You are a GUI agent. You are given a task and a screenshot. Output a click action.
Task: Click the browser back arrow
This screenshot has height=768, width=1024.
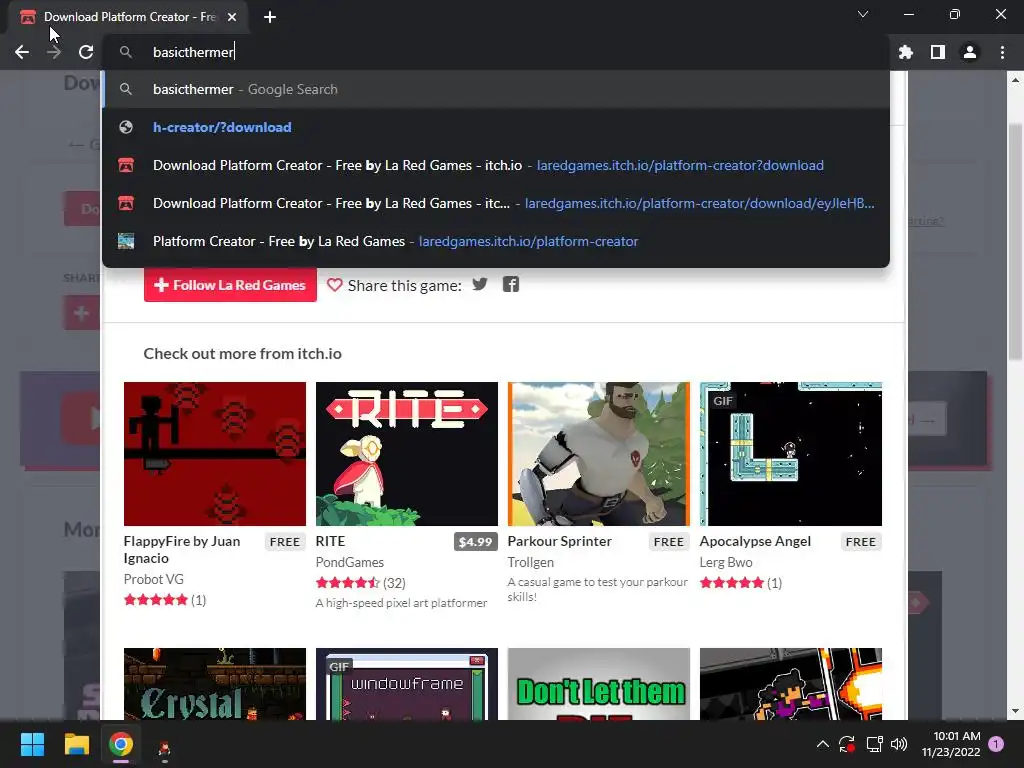pos(22,52)
